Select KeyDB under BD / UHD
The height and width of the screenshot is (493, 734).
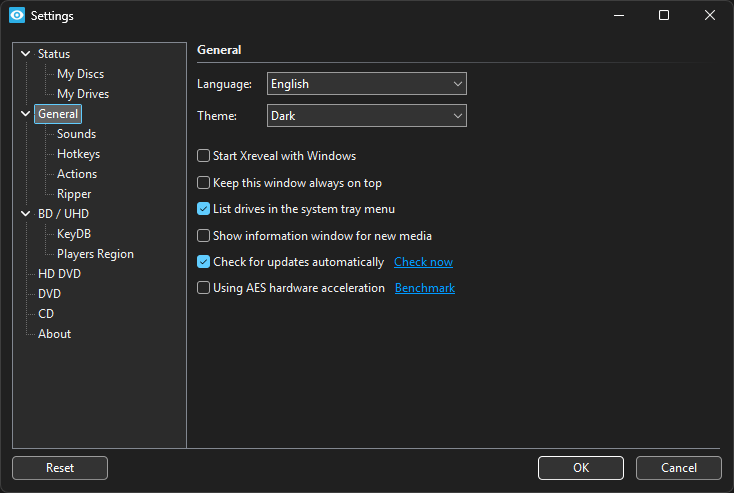(x=74, y=234)
